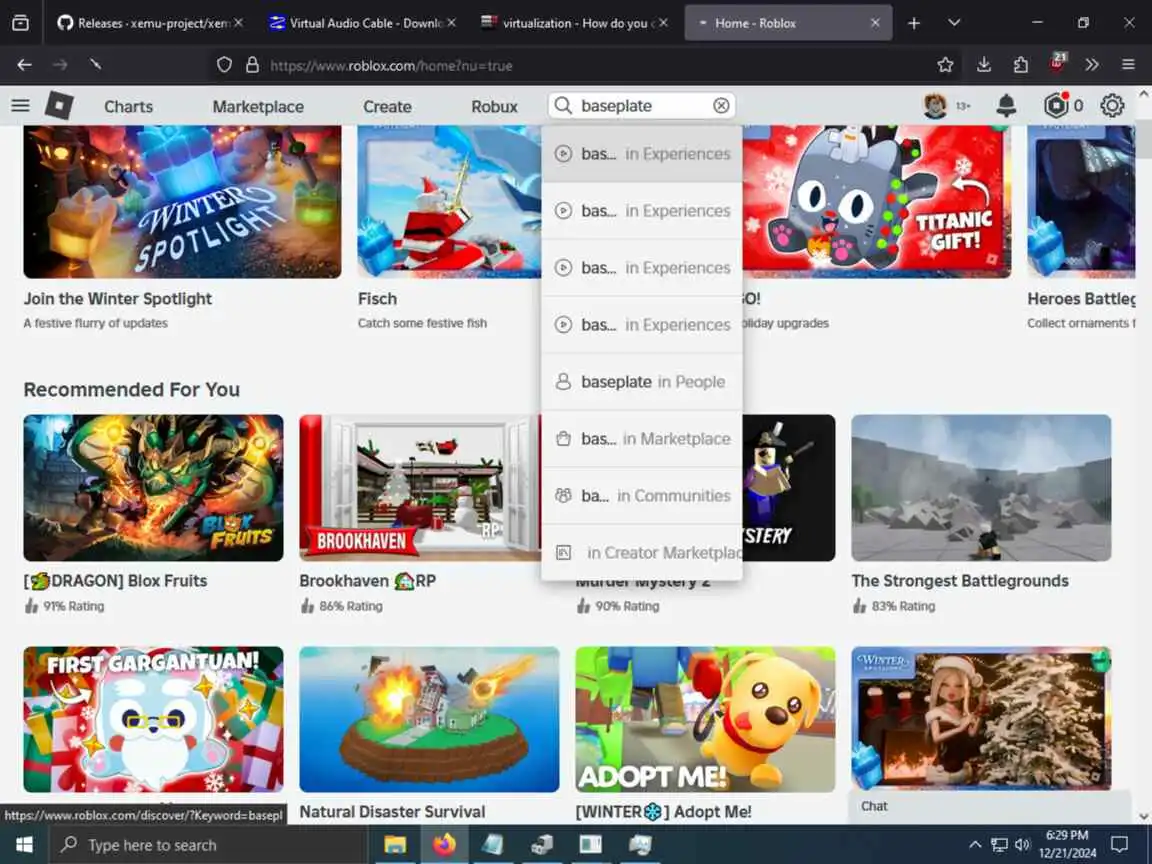Click the Heroes Battle title link
1152x864 pixels.
(x=1081, y=299)
